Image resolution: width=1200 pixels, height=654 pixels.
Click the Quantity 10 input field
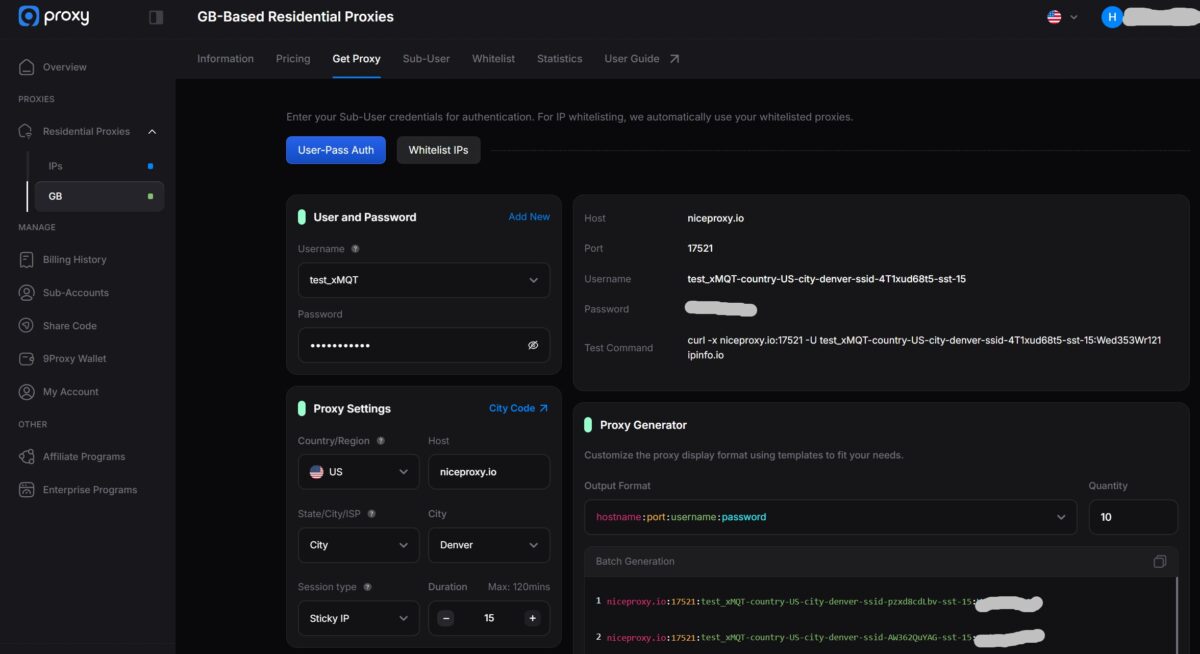1133,517
